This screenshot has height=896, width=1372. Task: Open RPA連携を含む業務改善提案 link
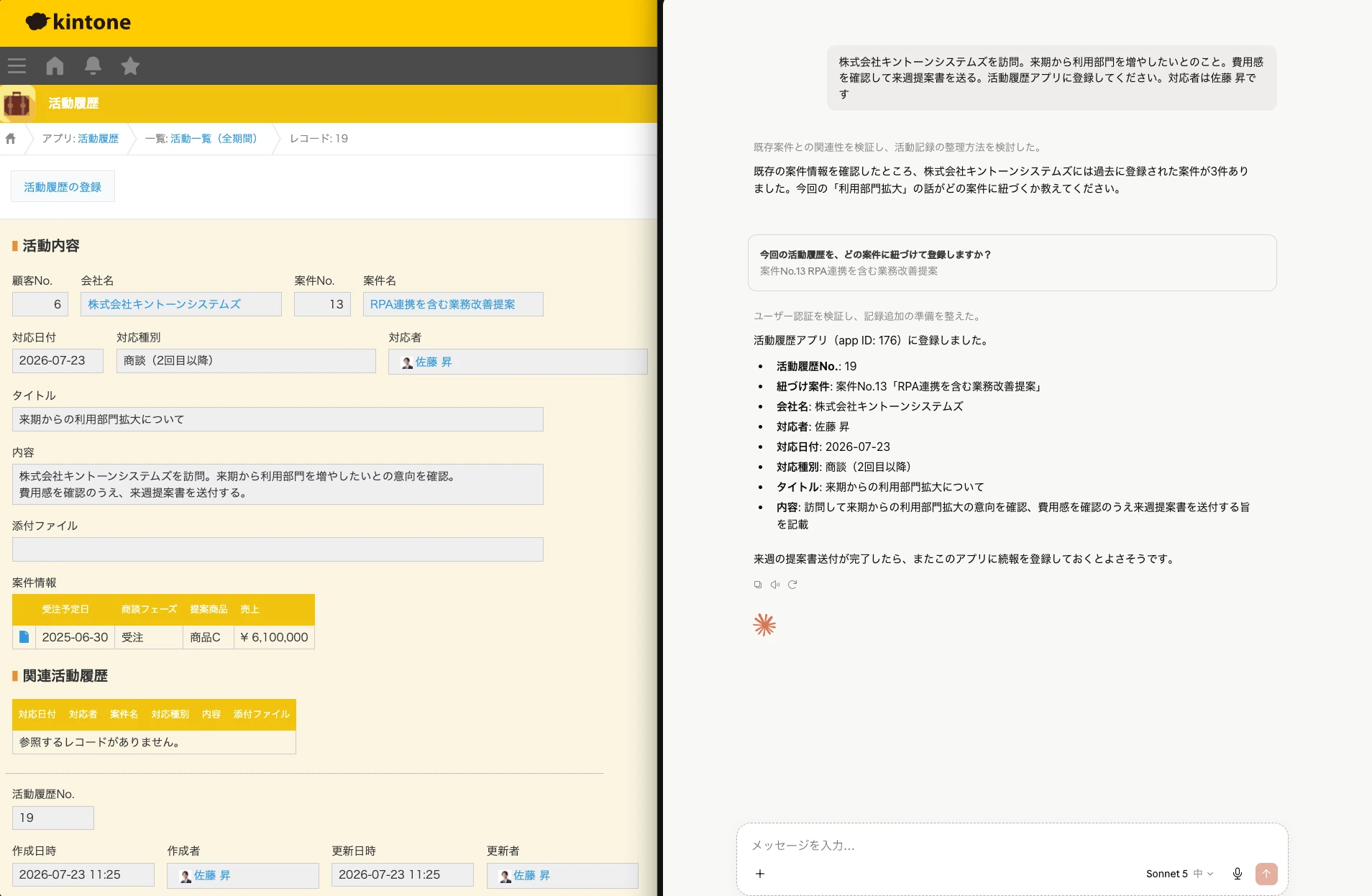pos(443,304)
